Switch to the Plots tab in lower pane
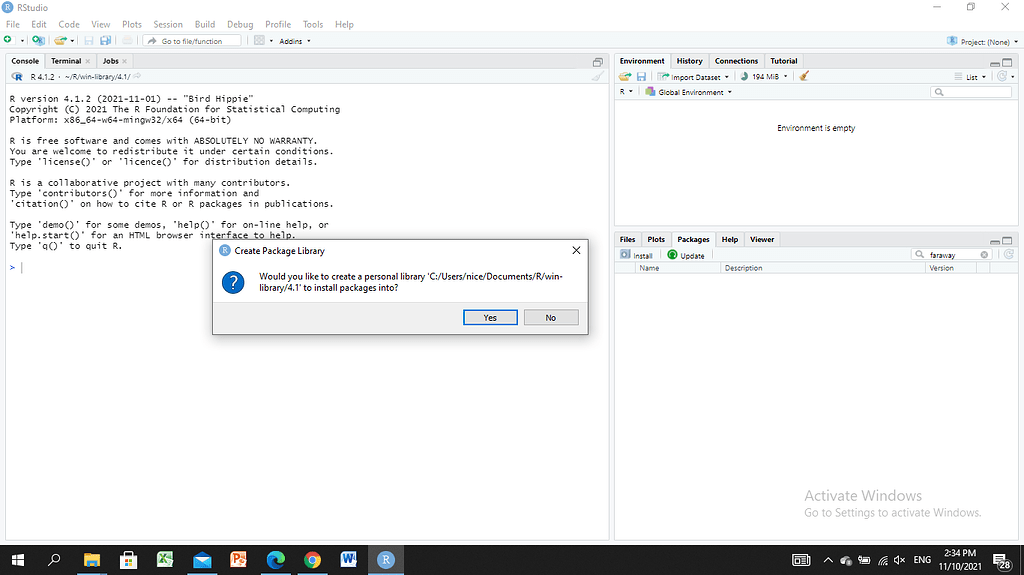1024x575 pixels. coord(656,239)
